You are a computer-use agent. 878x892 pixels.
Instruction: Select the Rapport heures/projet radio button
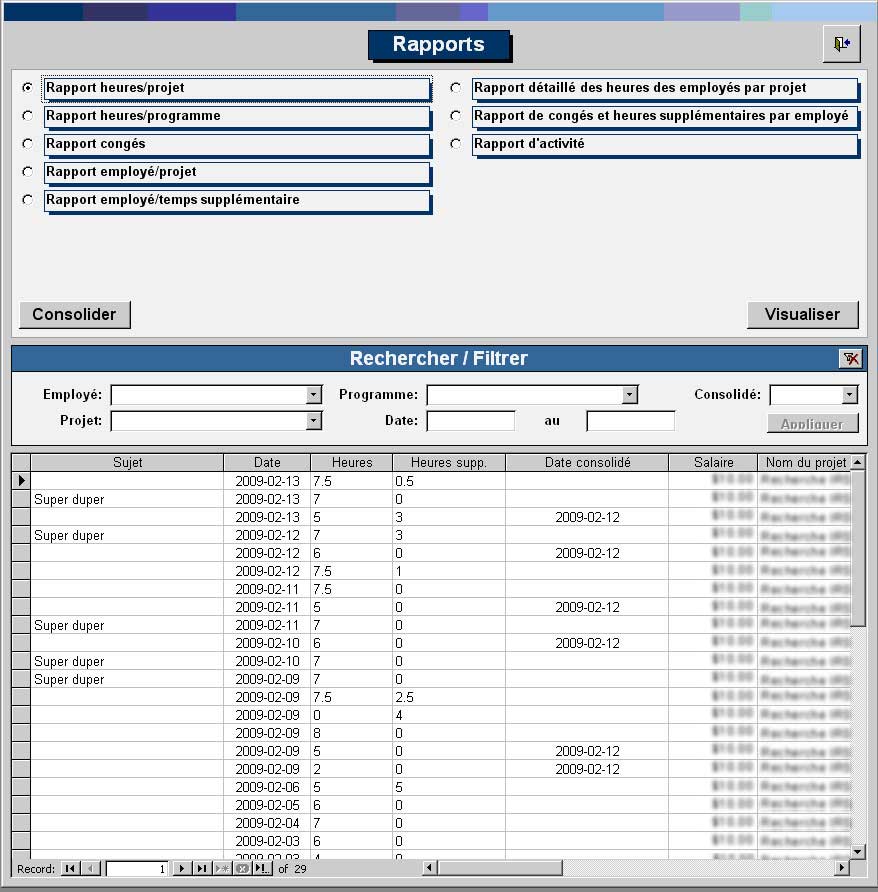[27, 87]
